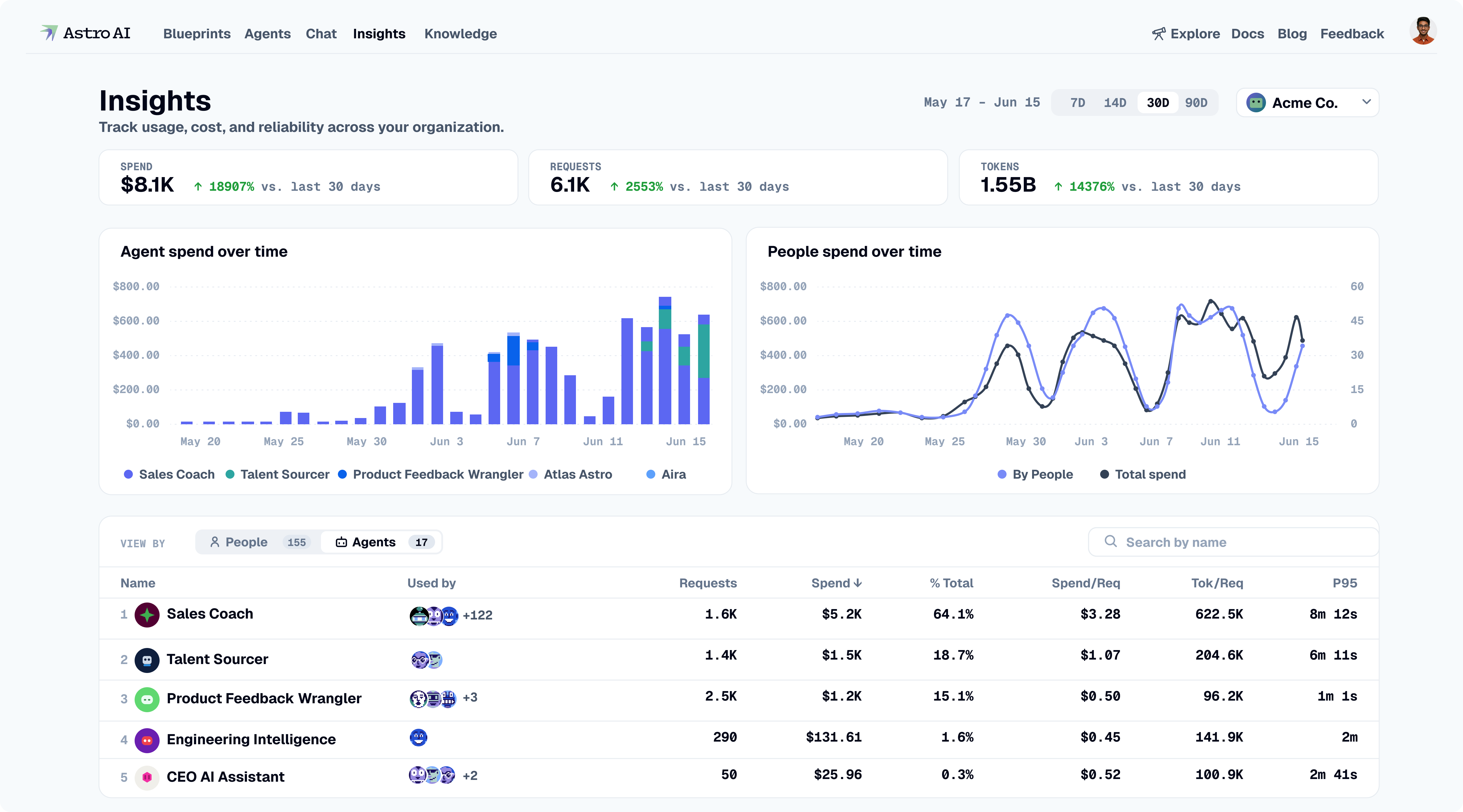1463x812 pixels.
Task: Open the Blueprints nav item
Action: [196, 34]
